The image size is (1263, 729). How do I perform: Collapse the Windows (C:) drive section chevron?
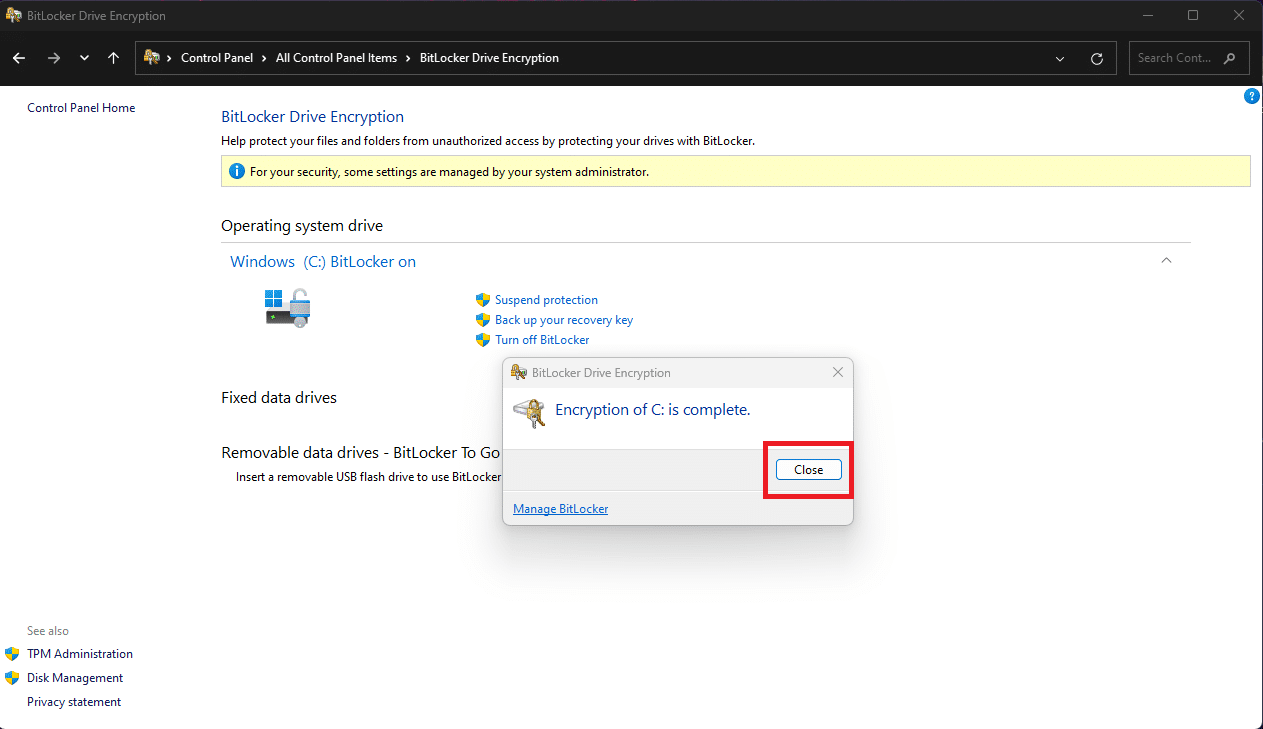[1166, 260]
